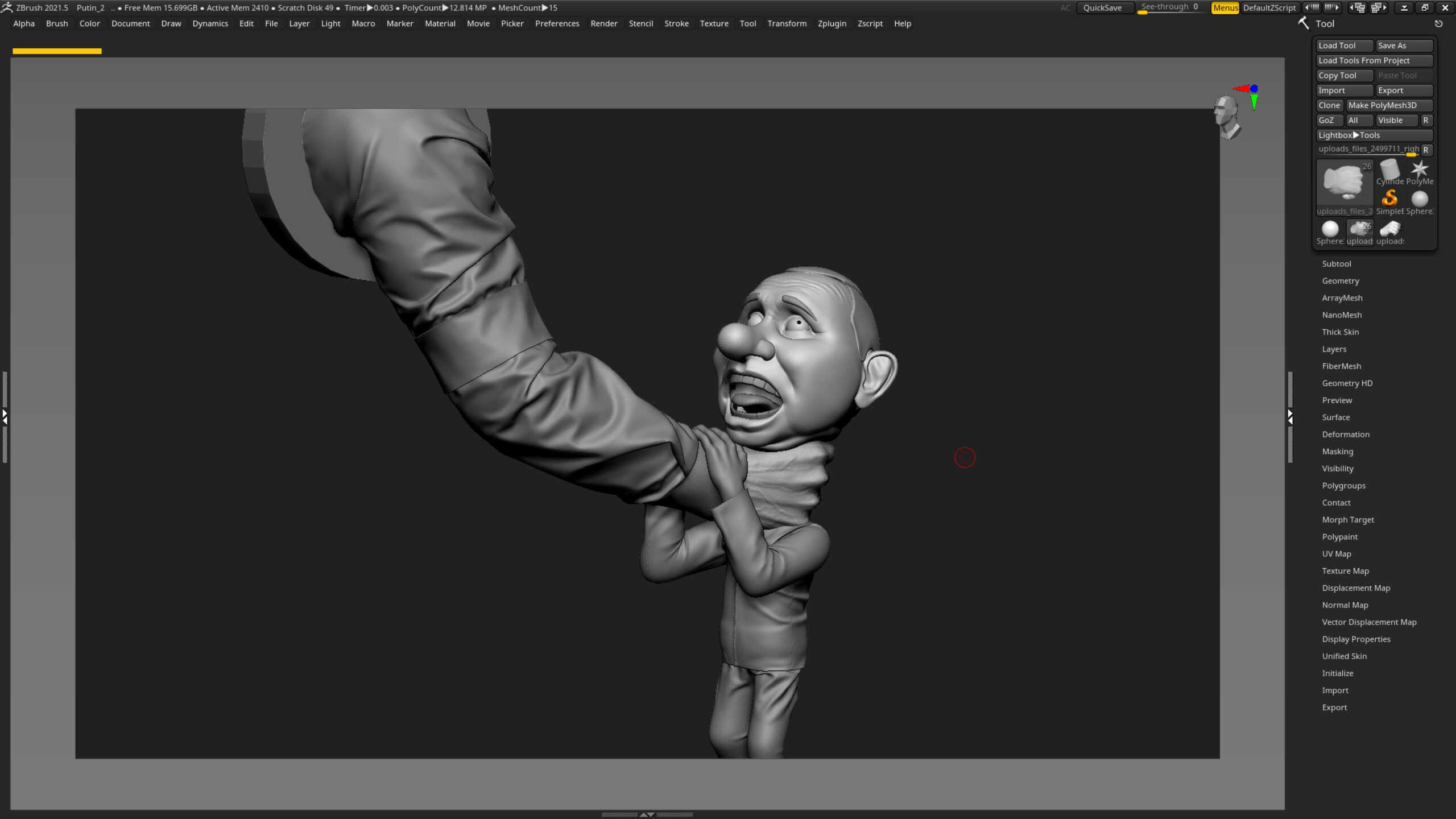Toggle the GoZ All option
This screenshot has width=1456, height=819.
[x=1359, y=120]
